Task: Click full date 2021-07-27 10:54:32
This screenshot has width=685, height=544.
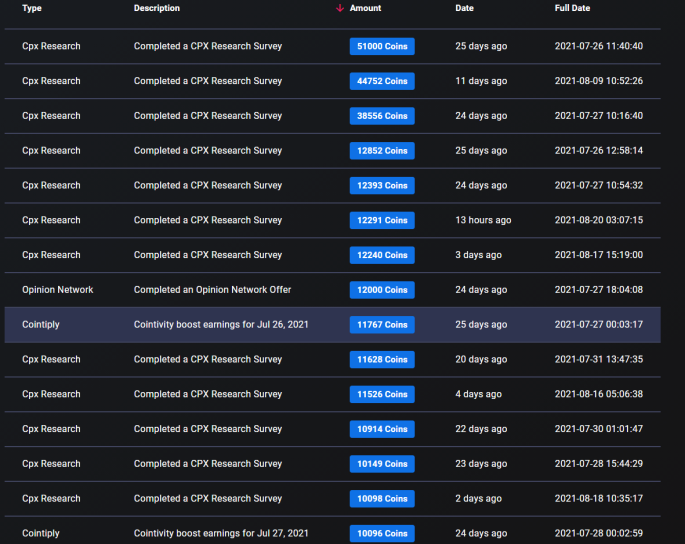Action: (x=599, y=185)
